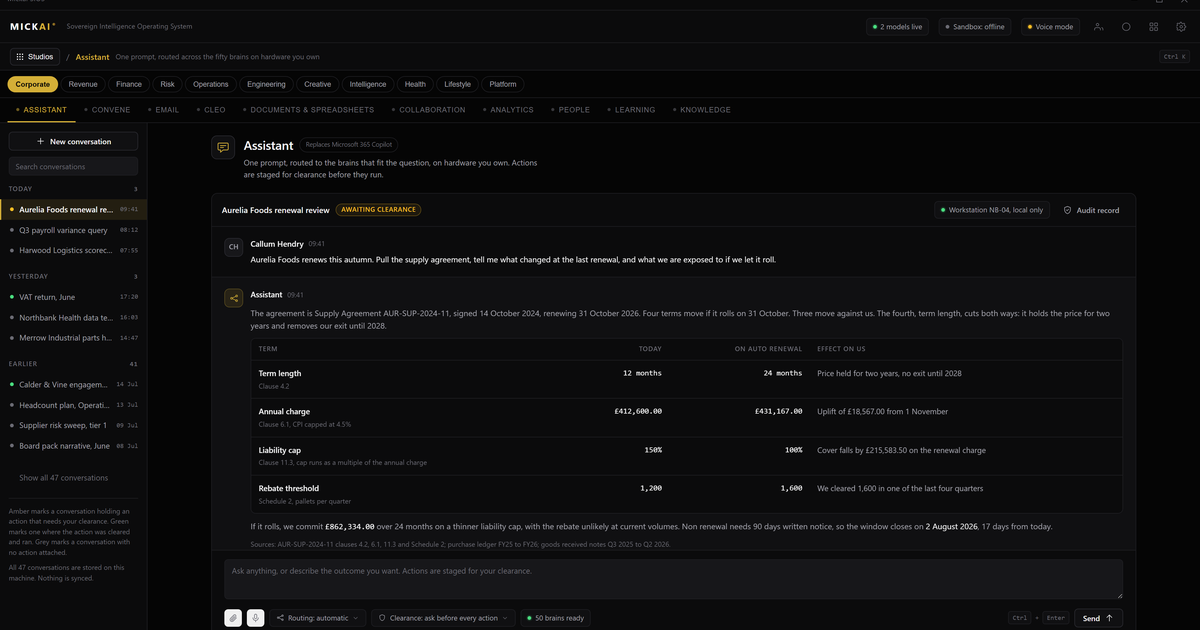Open Merrow Industrial parts conversation

(x=73, y=338)
